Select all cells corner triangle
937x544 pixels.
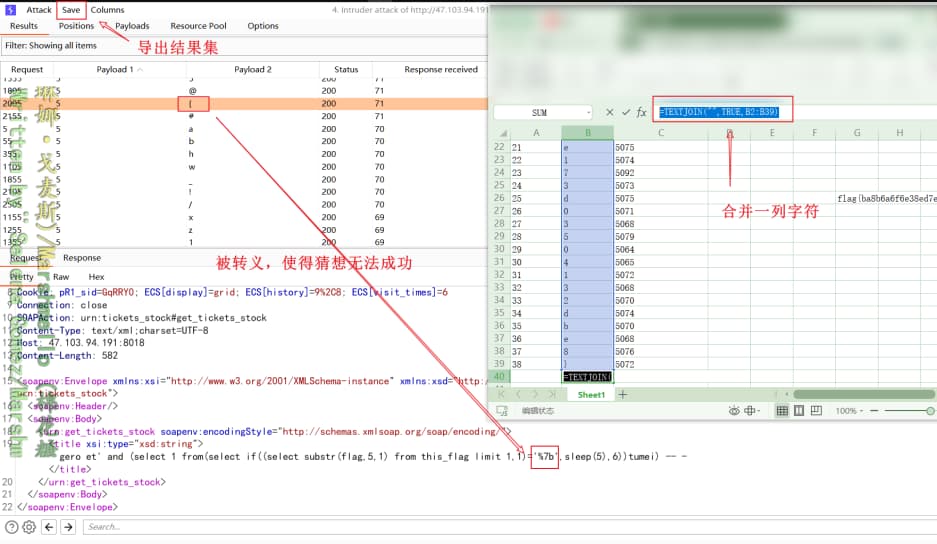(x=503, y=133)
